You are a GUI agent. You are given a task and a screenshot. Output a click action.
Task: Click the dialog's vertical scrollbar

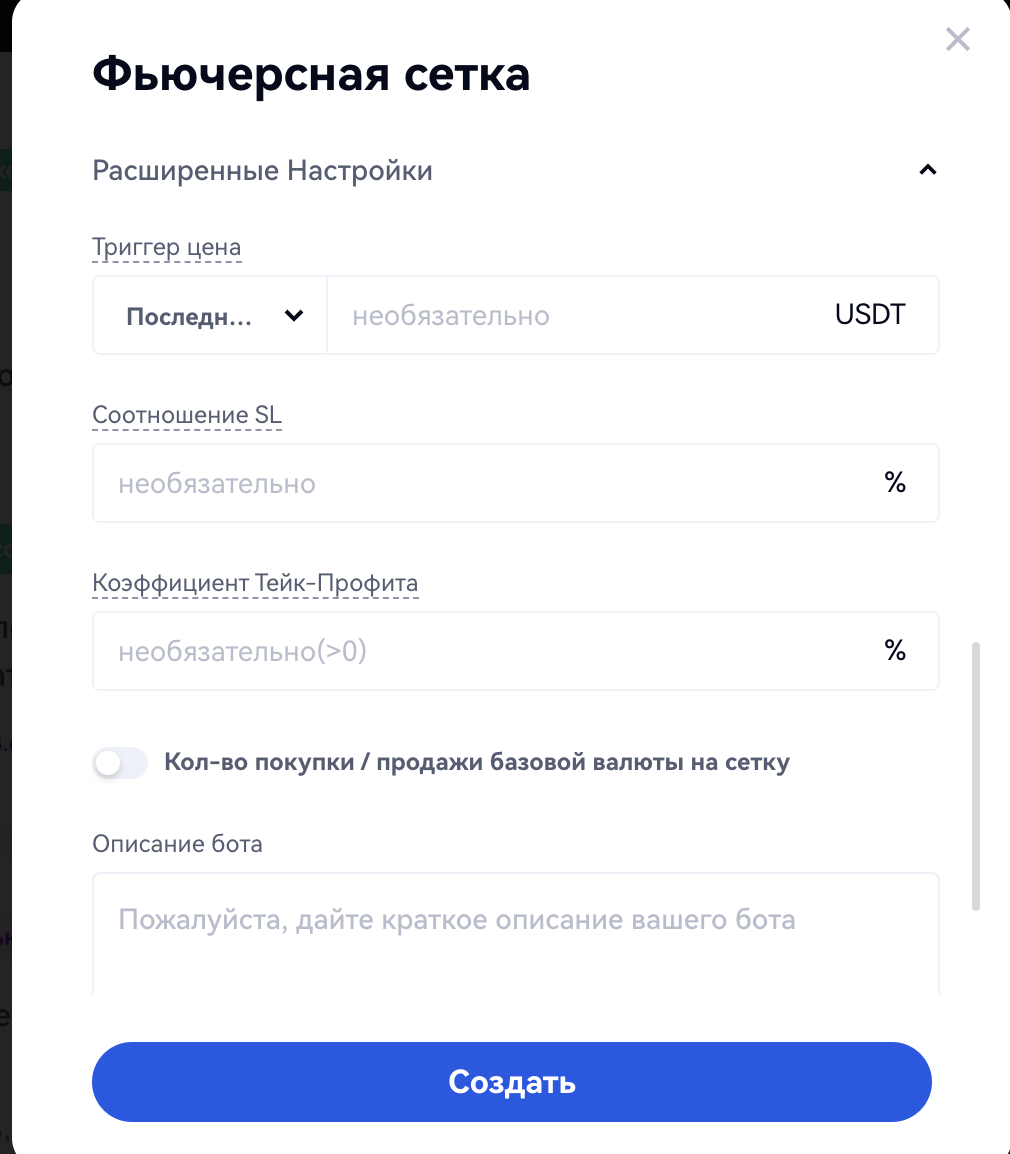(976, 776)
